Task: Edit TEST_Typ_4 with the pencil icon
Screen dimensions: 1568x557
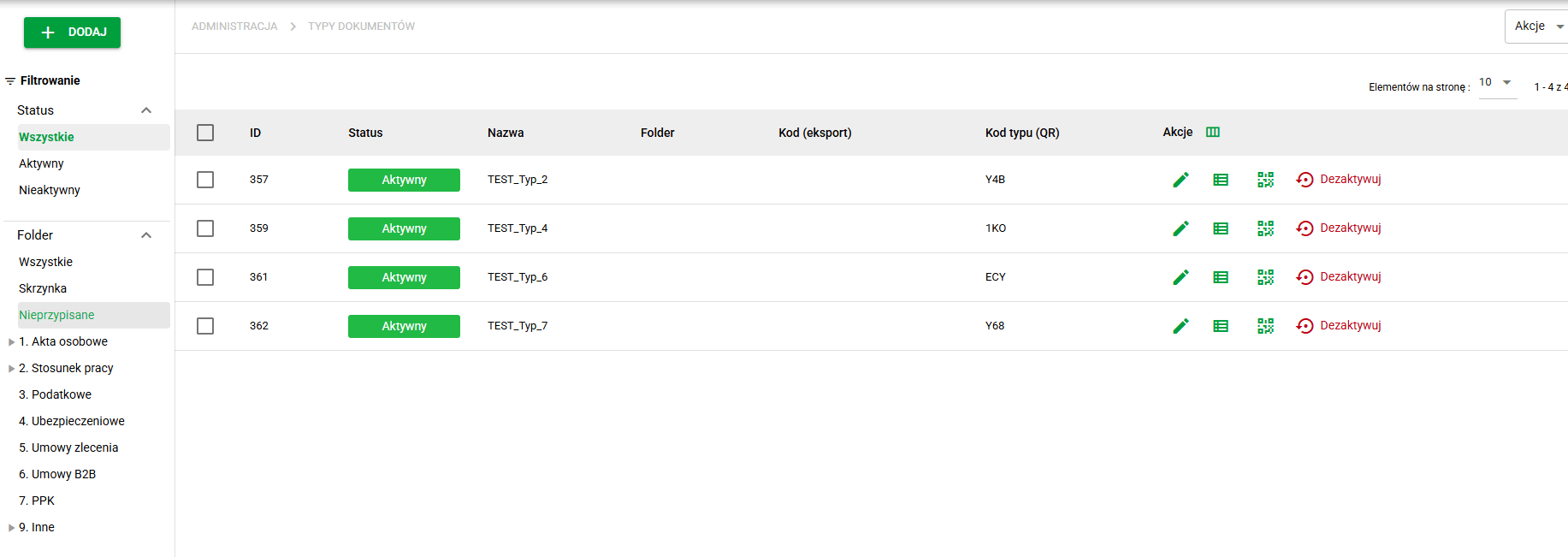Action: pos(1180,228)
